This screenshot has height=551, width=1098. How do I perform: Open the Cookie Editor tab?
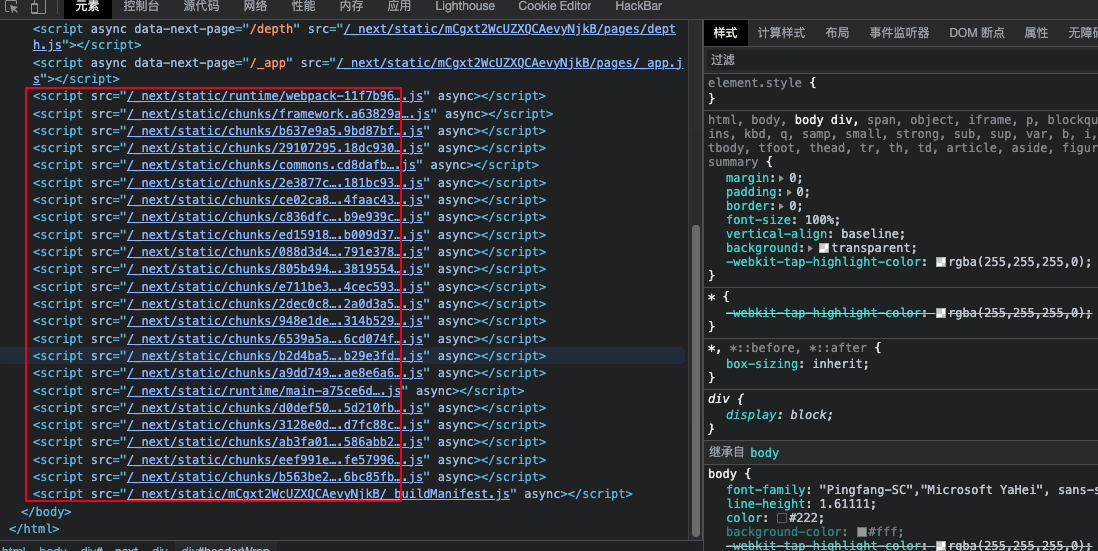pyautogui.click(x=555, y=6)
